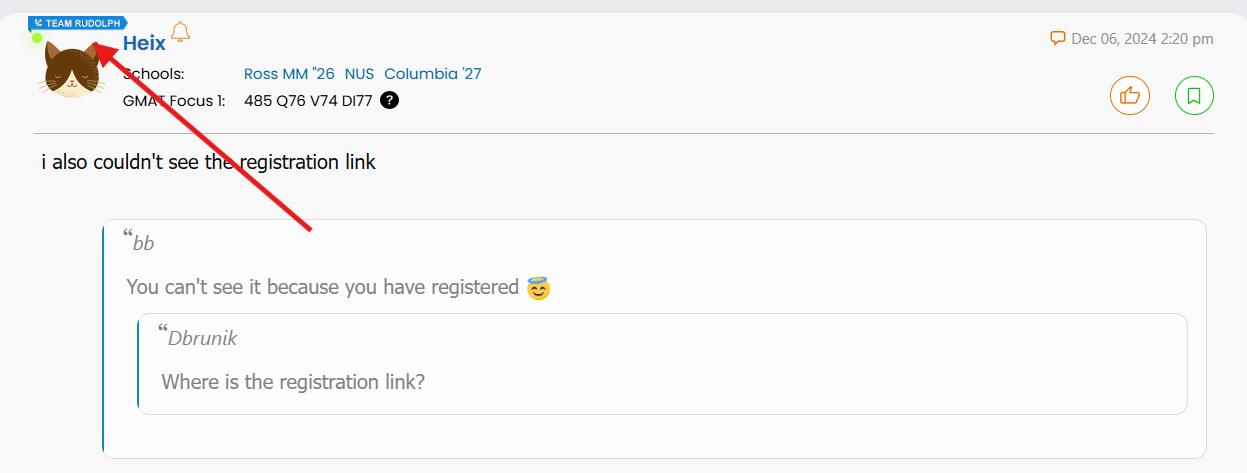Click the 485 Q76 V74 DI77 score
This screenshot has height=473, width=1247.
pyautogui.click(x=308, y=100)
